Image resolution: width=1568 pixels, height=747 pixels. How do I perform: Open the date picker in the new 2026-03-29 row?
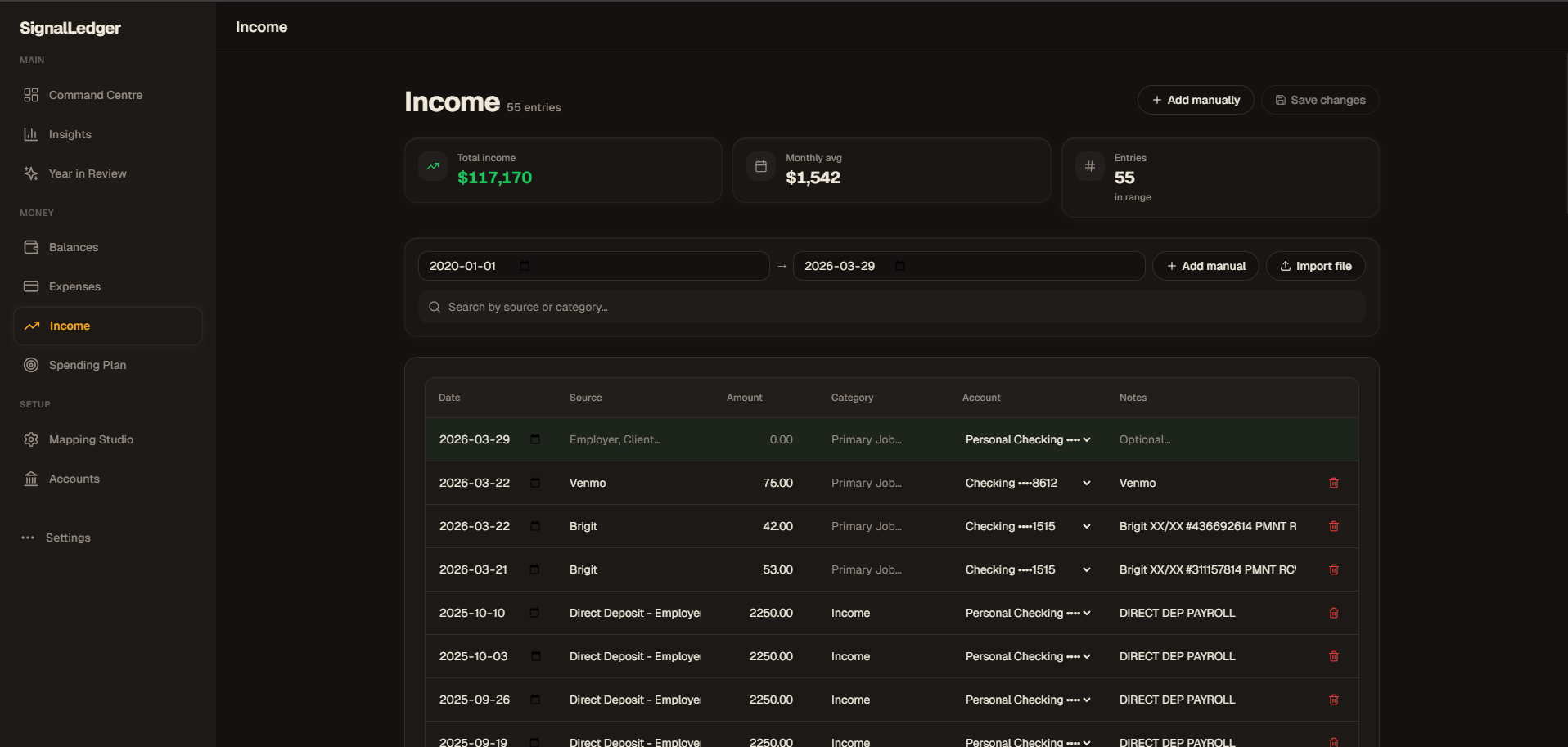pos(535,439)
